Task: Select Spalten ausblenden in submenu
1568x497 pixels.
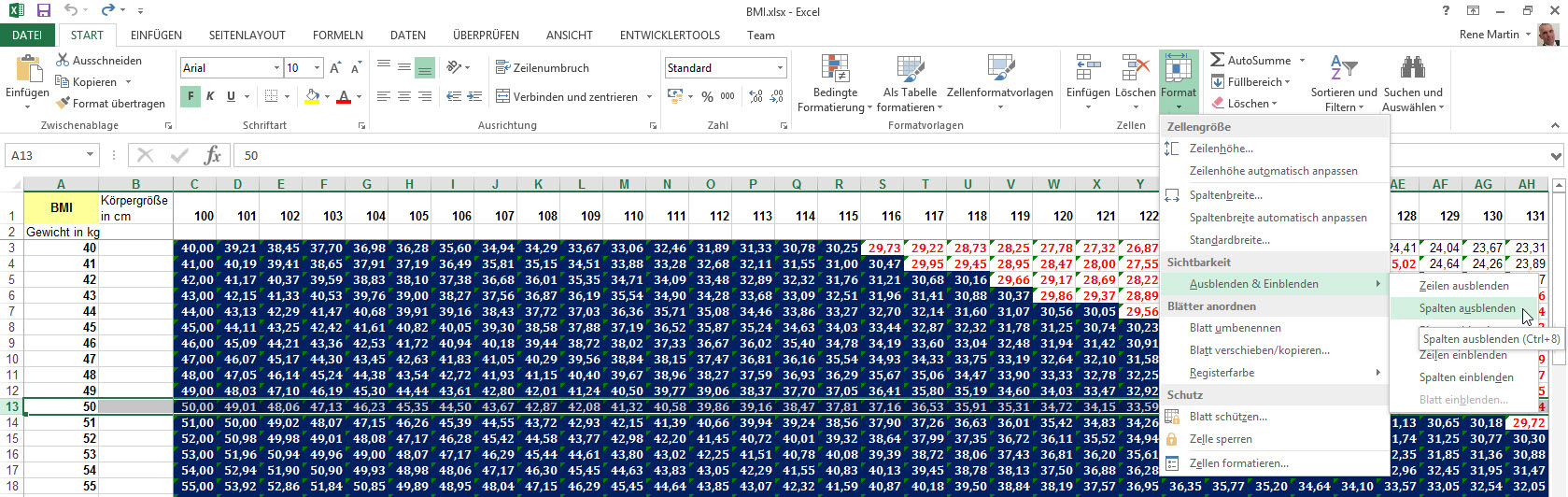Action: click(x=1466, y=308)
